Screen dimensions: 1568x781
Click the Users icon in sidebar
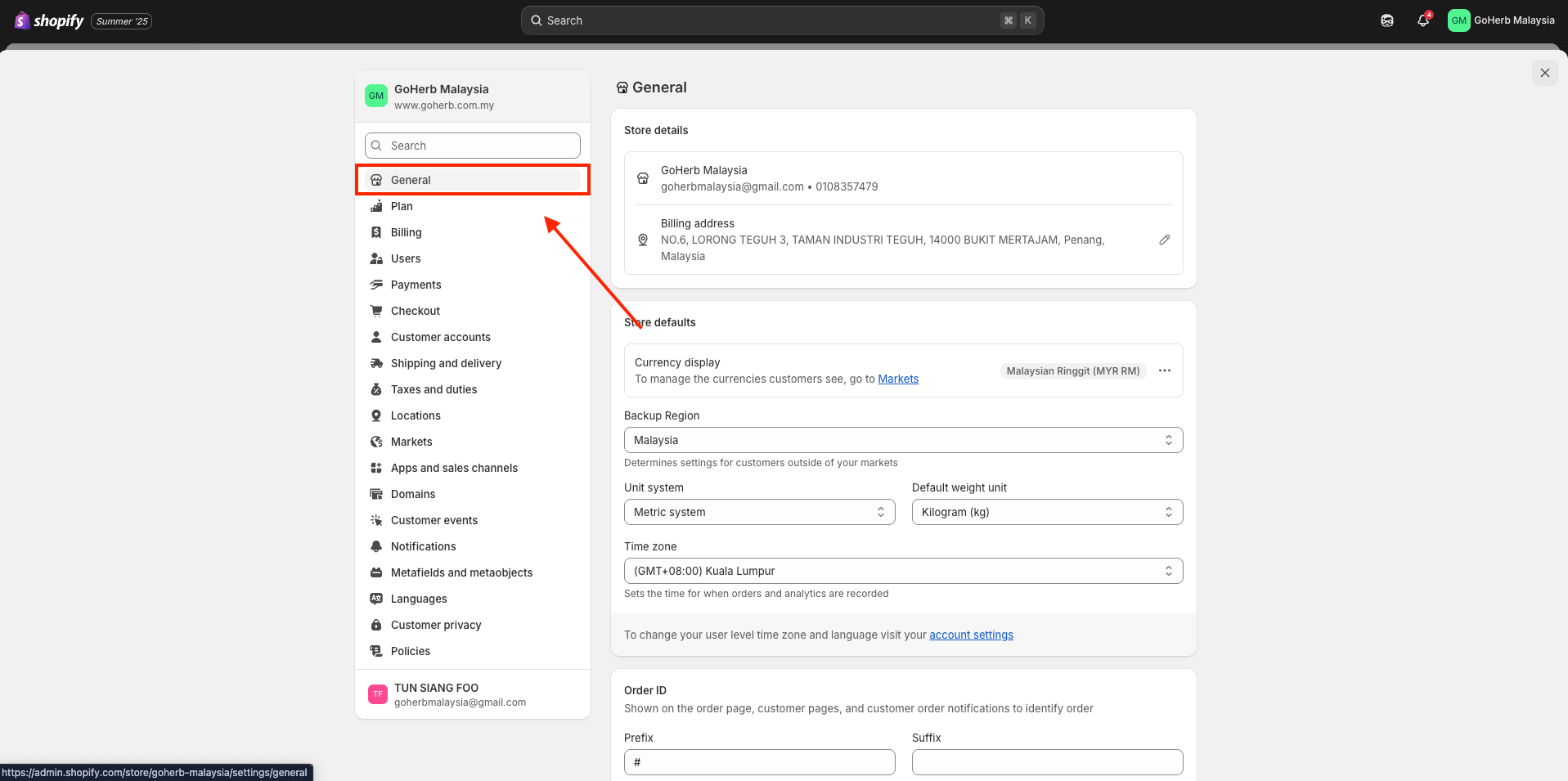pyautogui.click(x=376, y=258)
